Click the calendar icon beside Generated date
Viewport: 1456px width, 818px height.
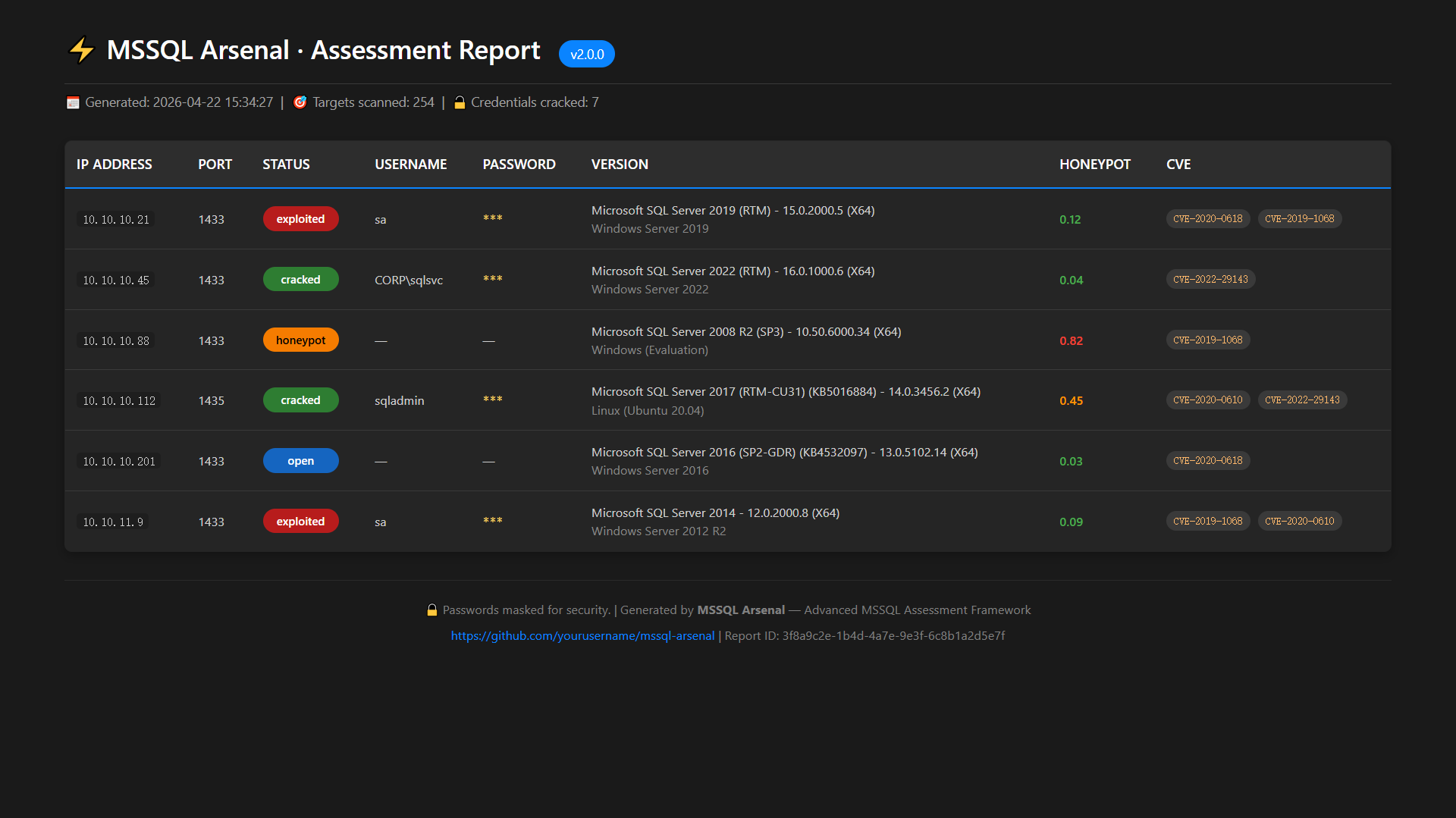(x=73, y=102)
